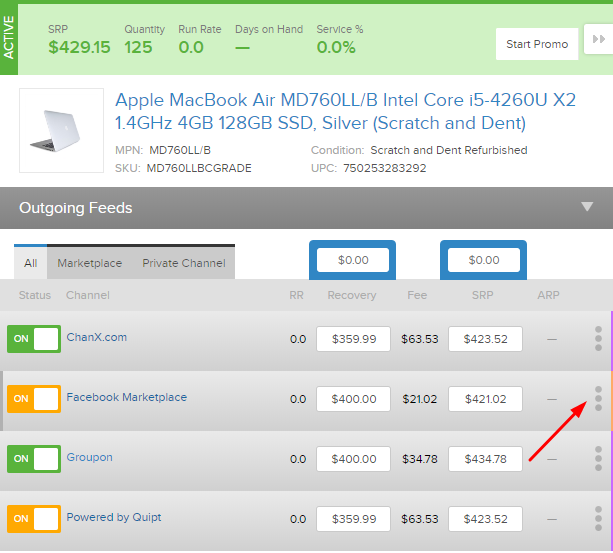This screenshot has height=553, width=613.
Task: Click the MPN value MD760LL/B
Action: [180, 150]
